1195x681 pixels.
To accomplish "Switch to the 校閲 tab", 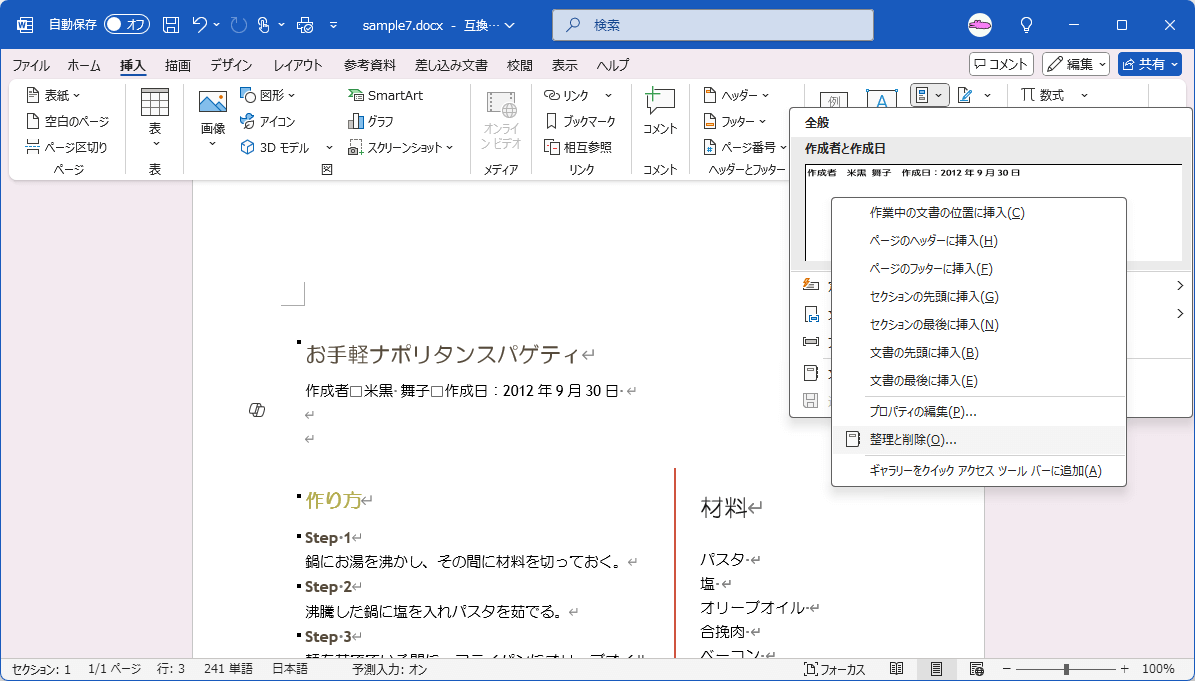I will (520, 66).
